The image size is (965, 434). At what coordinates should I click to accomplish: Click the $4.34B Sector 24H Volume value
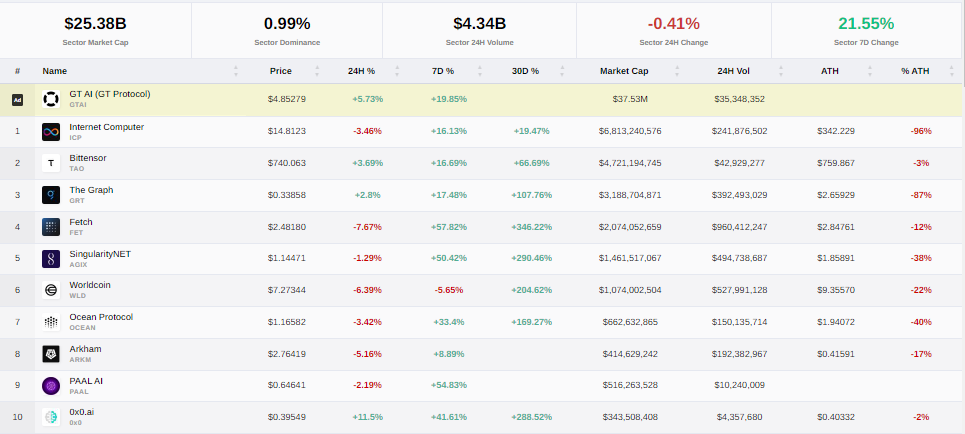tap(479, 24)
